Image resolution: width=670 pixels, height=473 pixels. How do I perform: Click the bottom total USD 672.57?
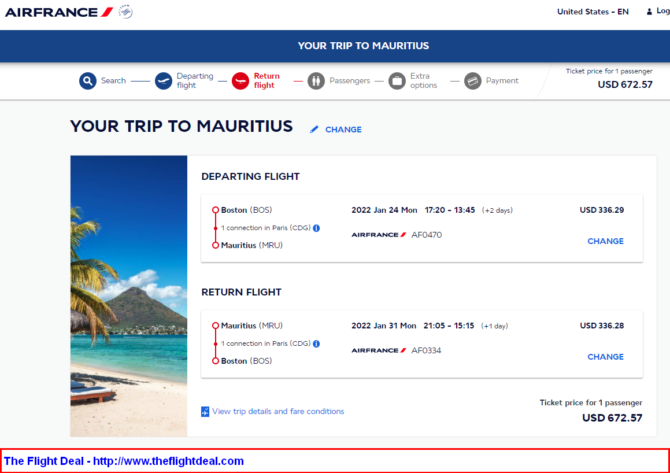[x=612, y=418]
